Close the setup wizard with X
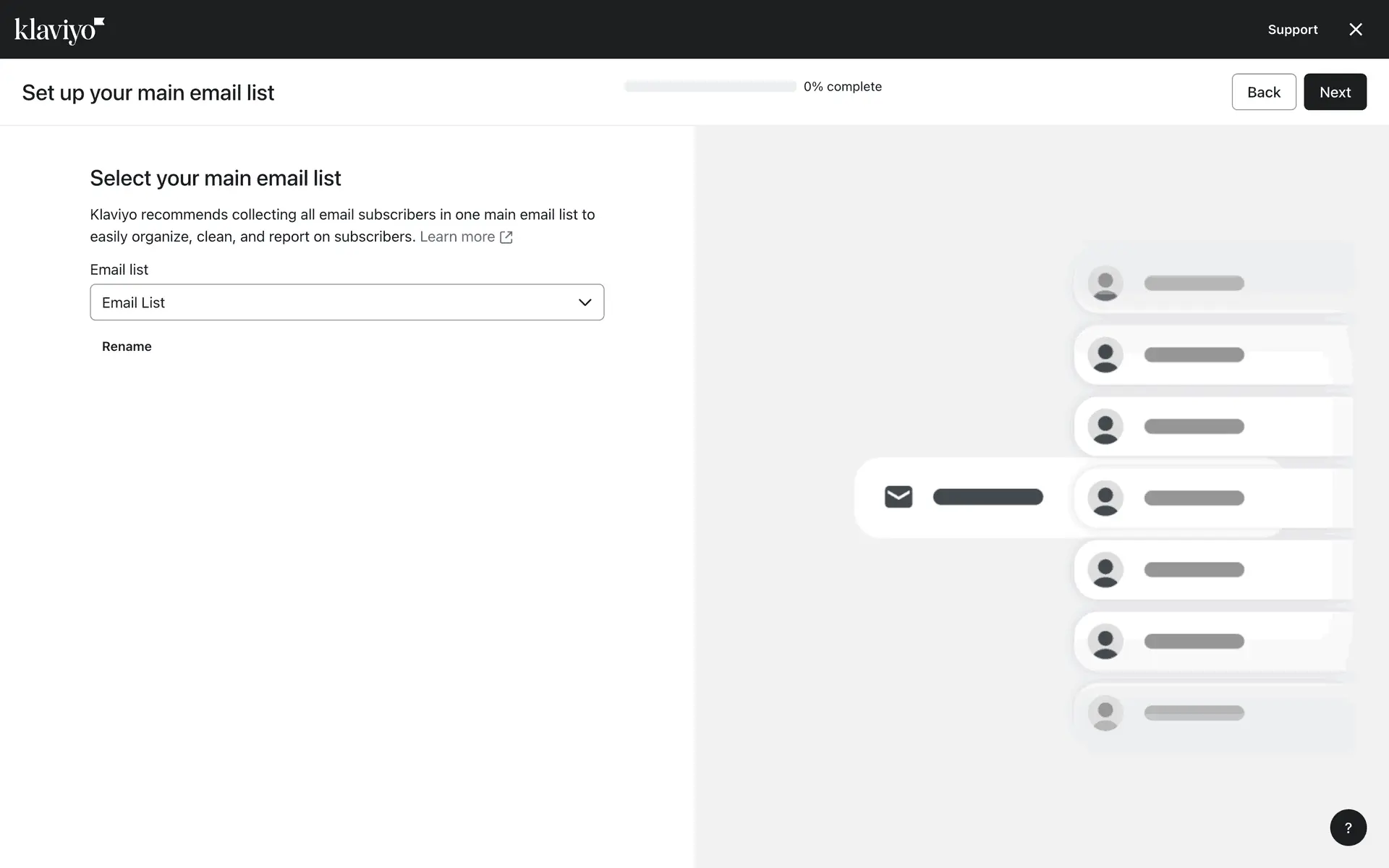 1356,30
